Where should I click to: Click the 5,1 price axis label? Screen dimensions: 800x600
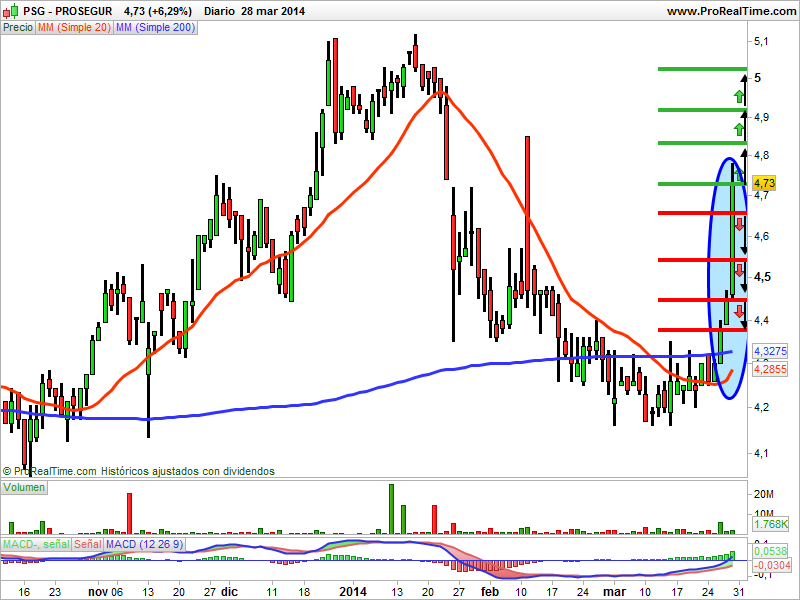(x=761, y=41)
